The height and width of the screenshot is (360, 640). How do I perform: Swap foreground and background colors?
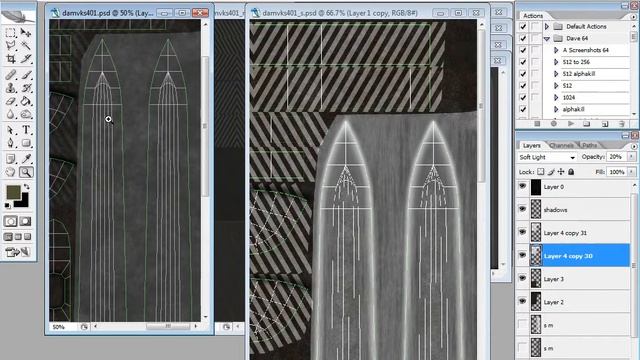pyautogui.click(x=27, y=187)
